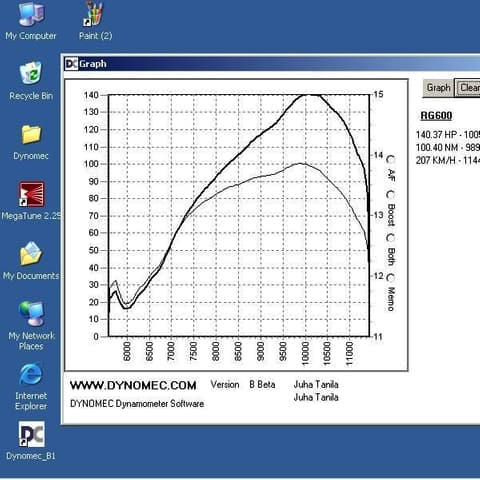Select the Both radio option
Screen dimensions: 480x480
(391, 238)
